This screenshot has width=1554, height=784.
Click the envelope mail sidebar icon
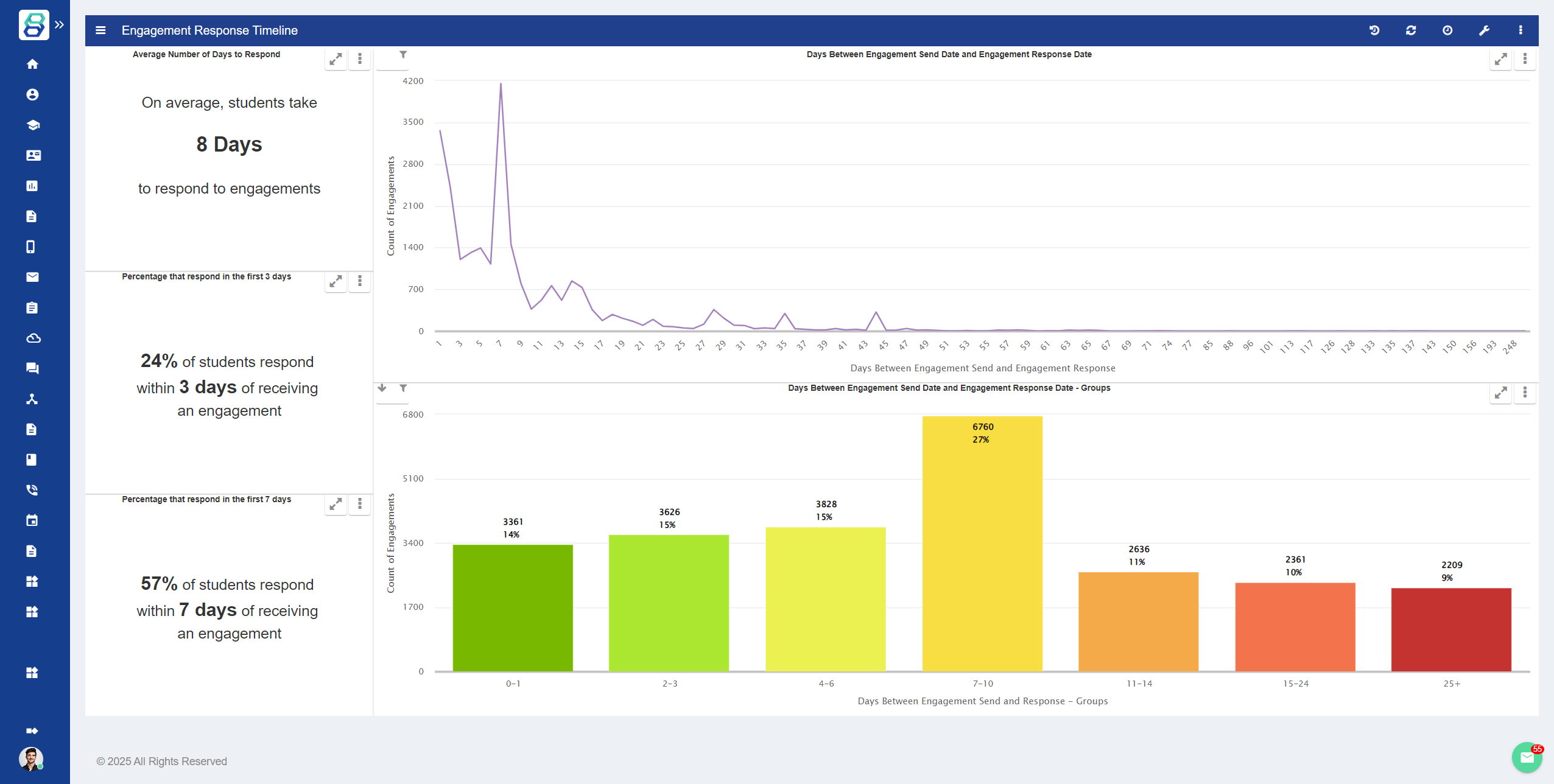point(32,277)
